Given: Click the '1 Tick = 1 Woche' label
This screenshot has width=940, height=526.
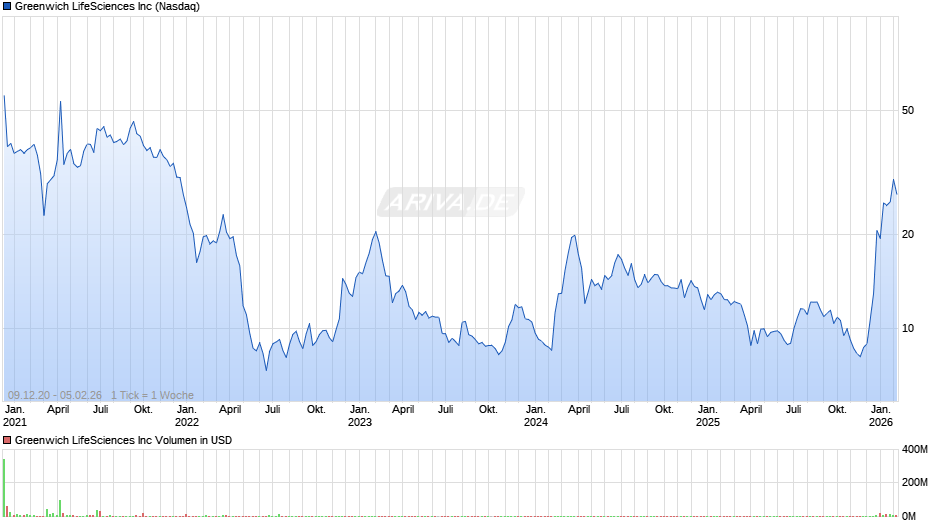Looking at the screenshot, I should point(152,395).
